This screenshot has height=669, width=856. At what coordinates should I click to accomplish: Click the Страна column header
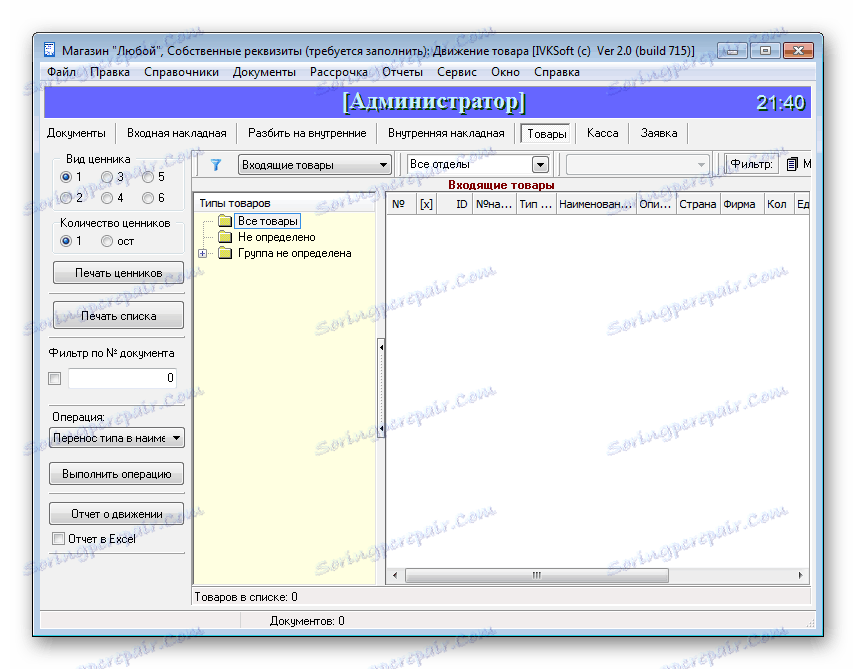(698, 204)
